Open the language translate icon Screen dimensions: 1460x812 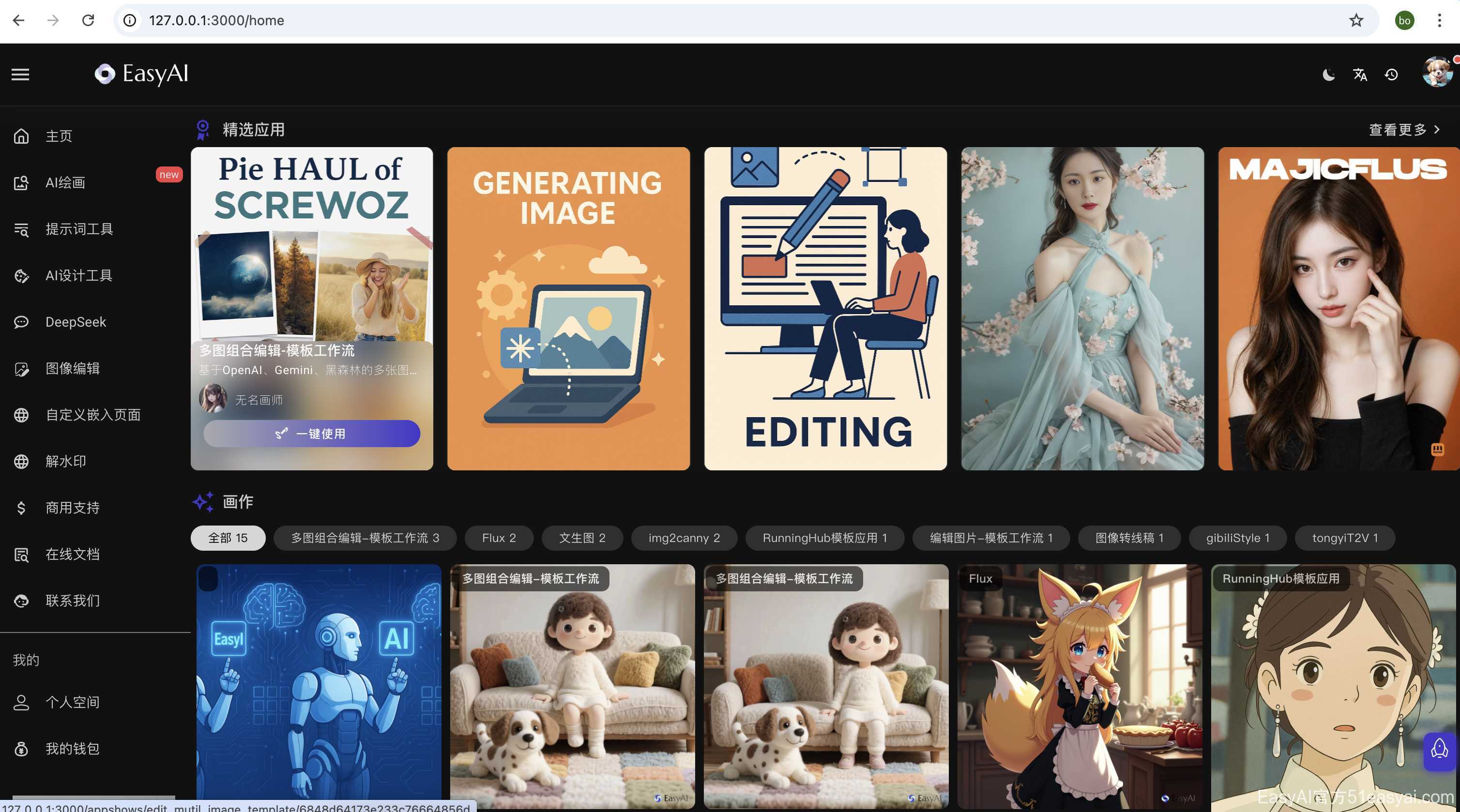tap(1360, 74)
